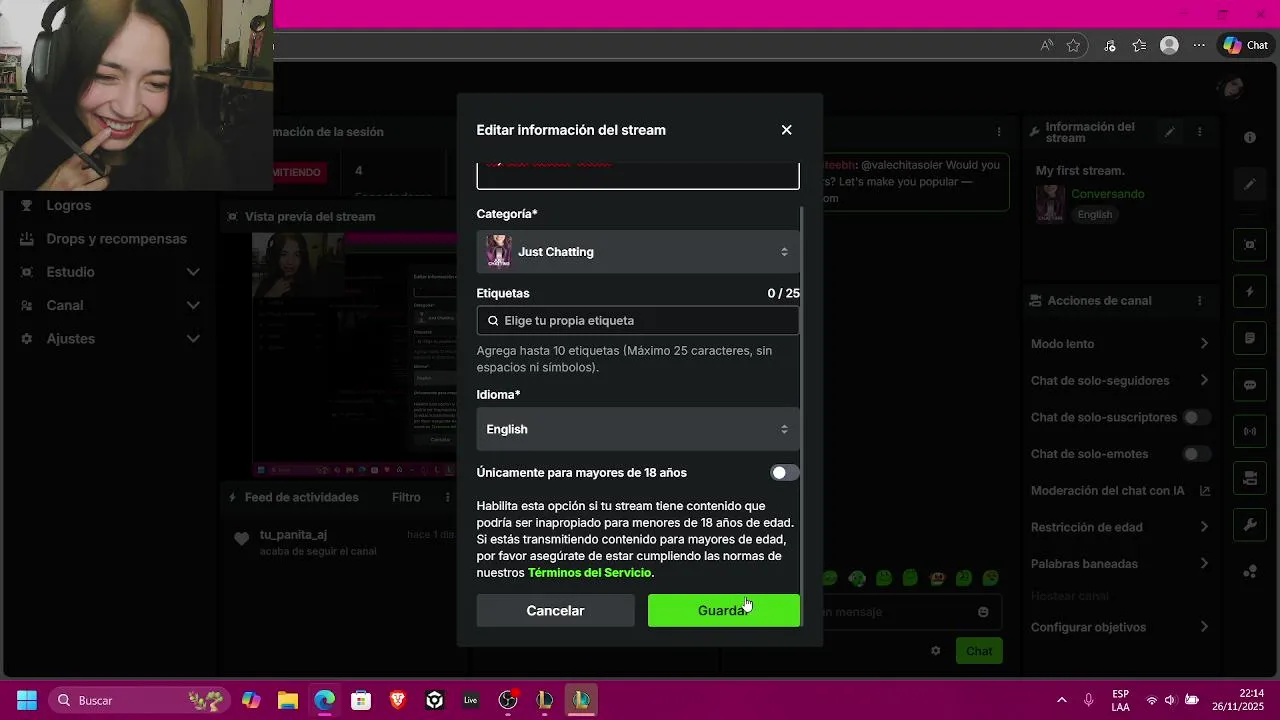Viewport: 1280px width, 720px height.
Task: Open the browser three-dot settings menu
Action: click(1200, 45)
